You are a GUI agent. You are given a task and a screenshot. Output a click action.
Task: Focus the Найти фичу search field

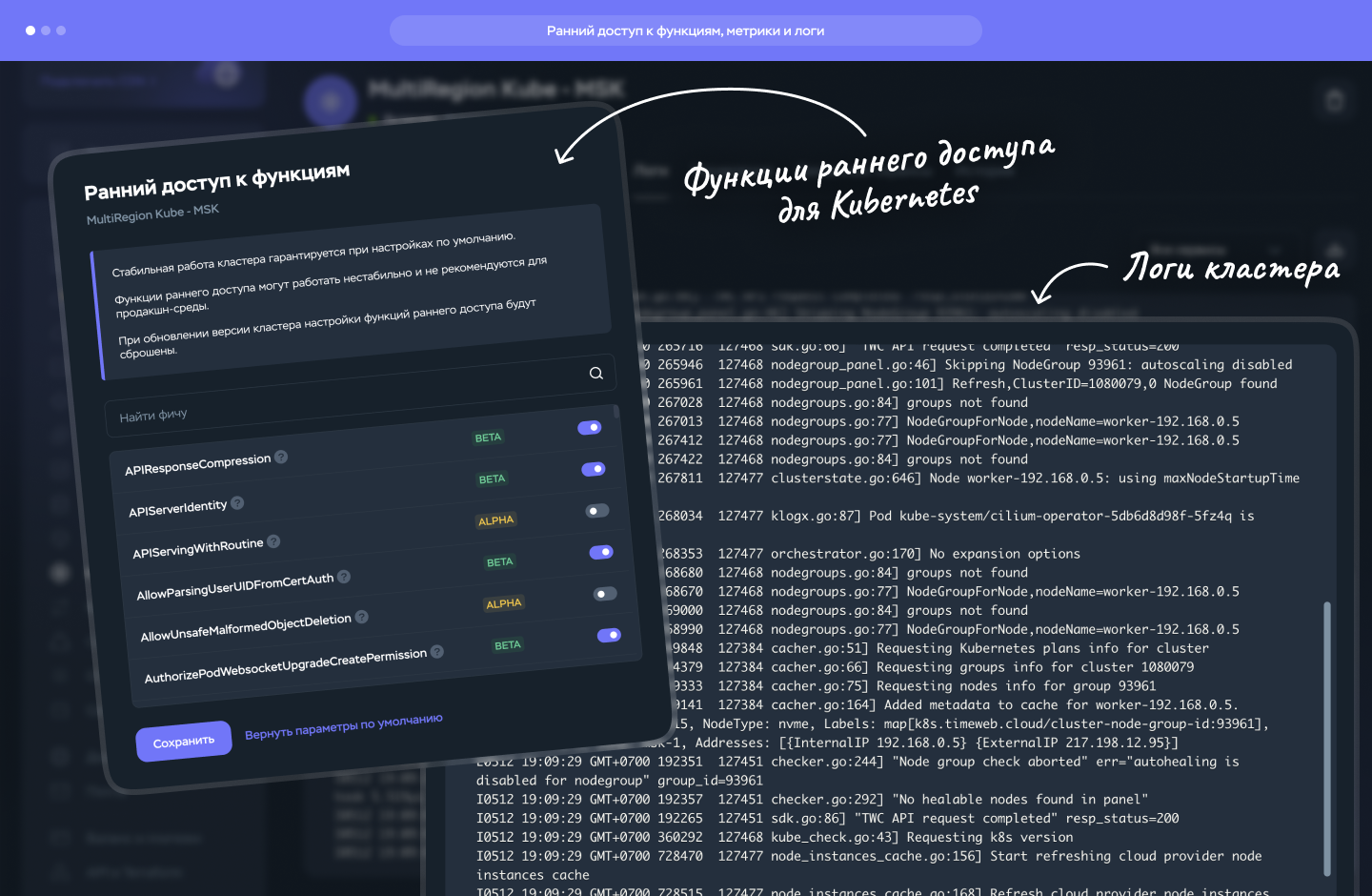pos(360,394)
